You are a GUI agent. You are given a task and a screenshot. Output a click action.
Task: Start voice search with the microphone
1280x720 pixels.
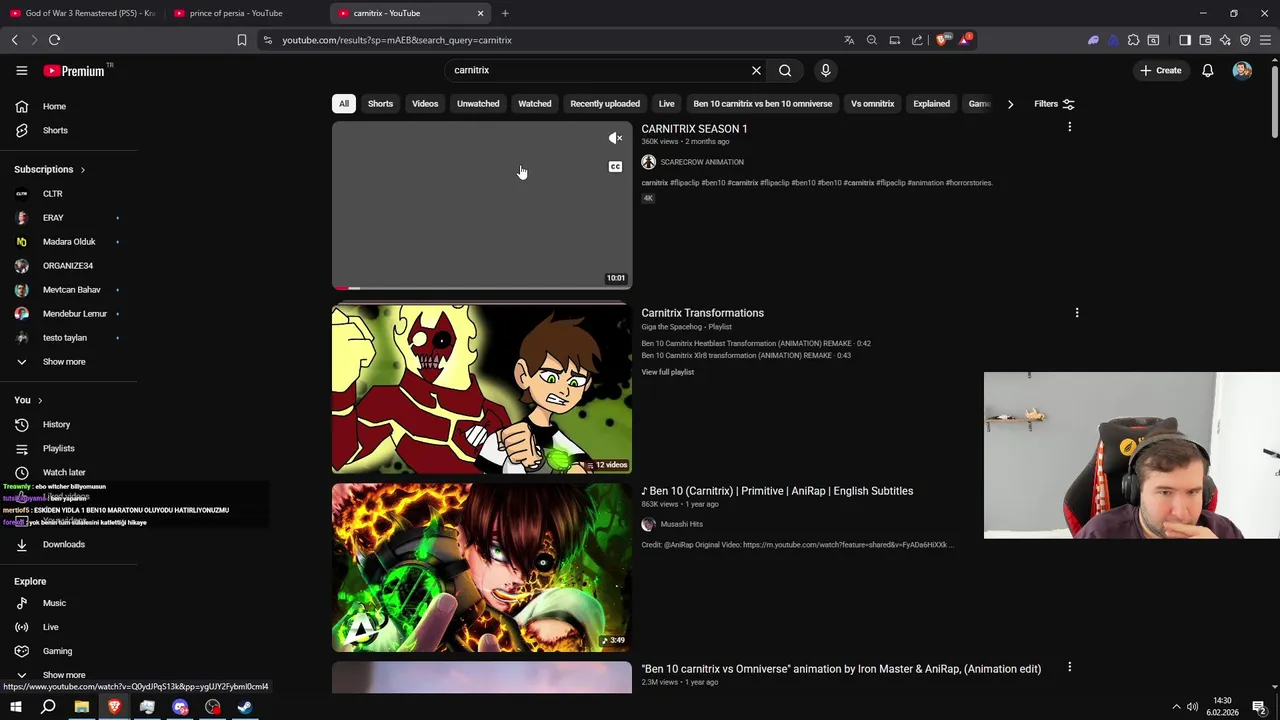coord(825,70)
